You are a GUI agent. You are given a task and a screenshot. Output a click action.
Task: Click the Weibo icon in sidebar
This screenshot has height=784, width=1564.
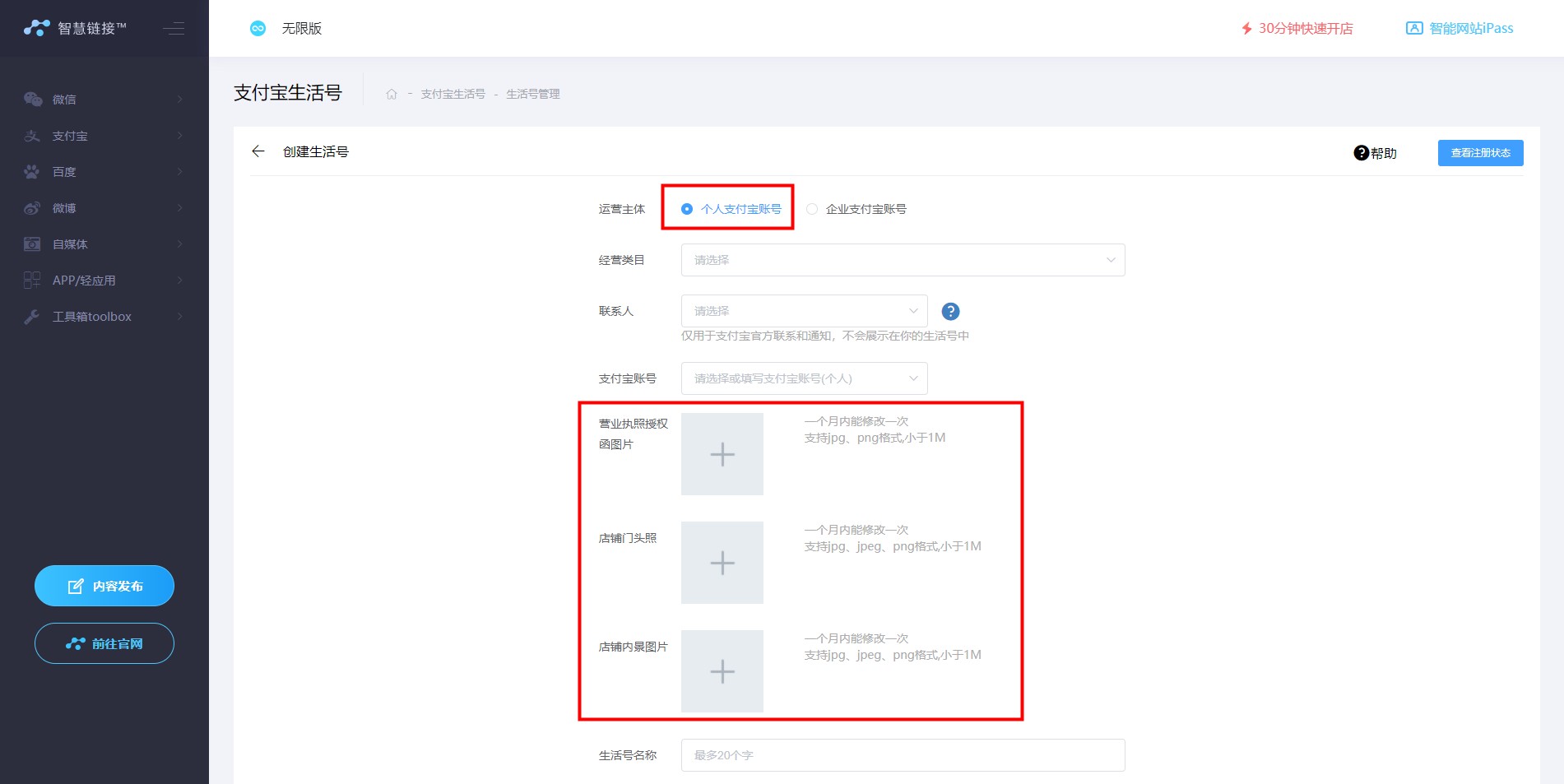(x=32, y=208)
